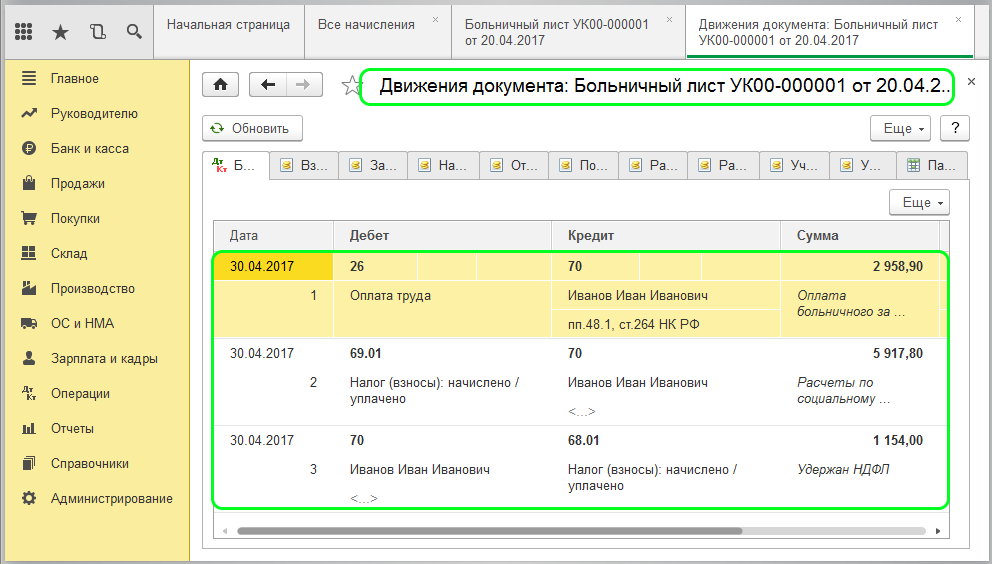The width and height of the screenshot is (992, 564).
Task: Click the Favorites star in top toolbar
Action: (x=60, y=32)
